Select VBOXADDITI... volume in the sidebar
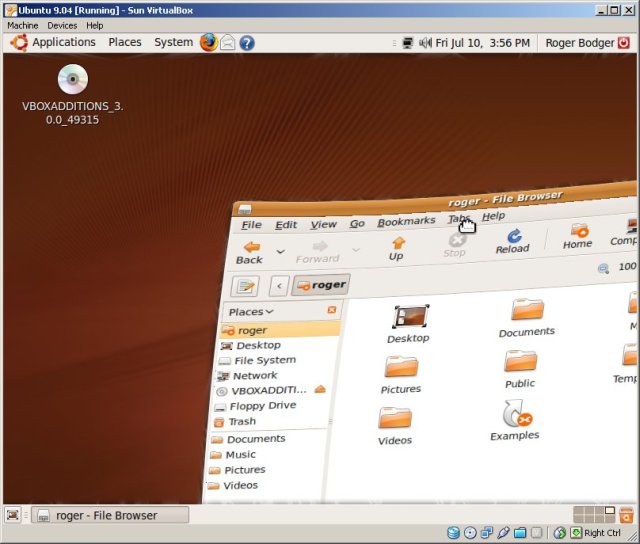Screen dimensions: 640x544 [x=263, y=391]
